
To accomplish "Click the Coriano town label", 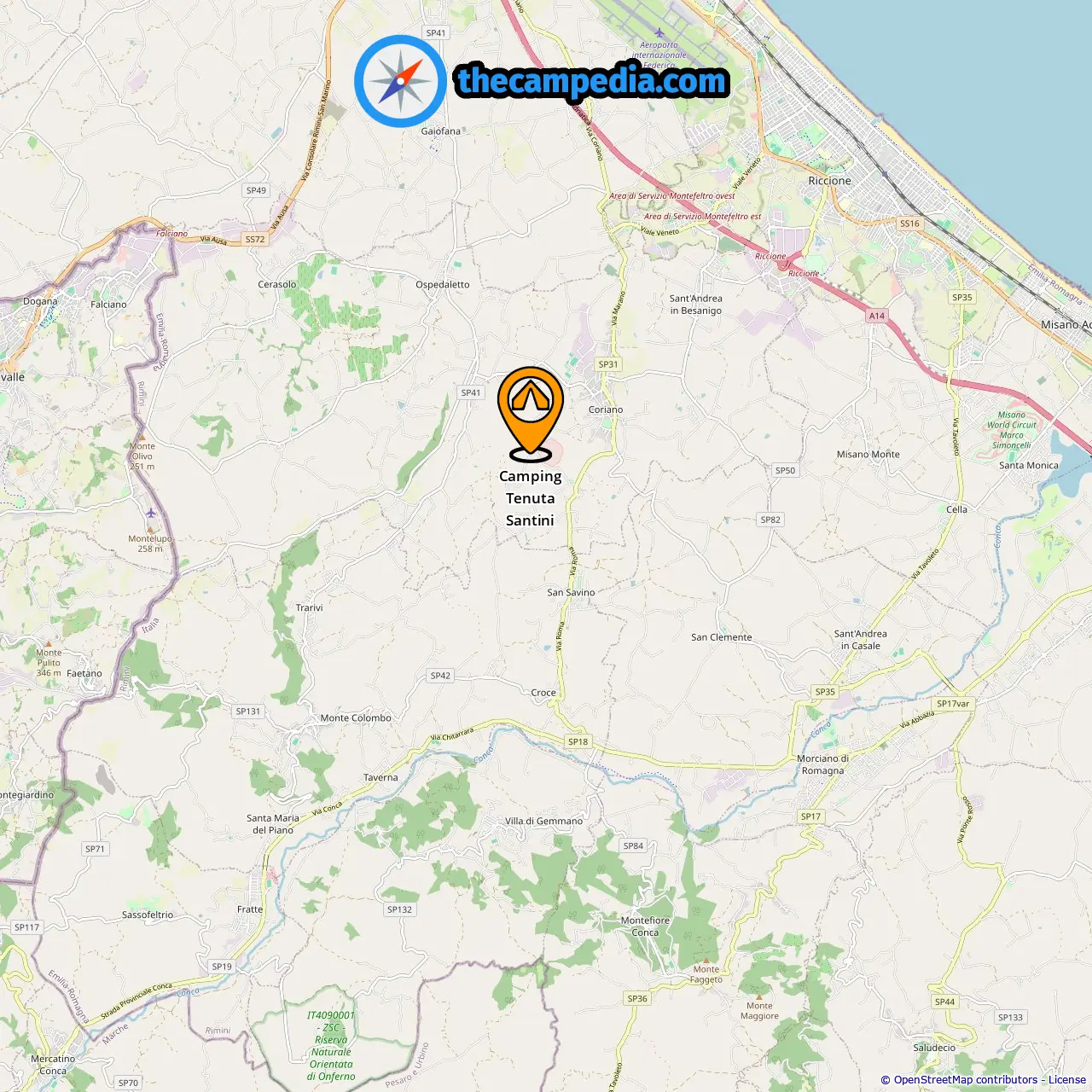I will click(x=606, y=409).
